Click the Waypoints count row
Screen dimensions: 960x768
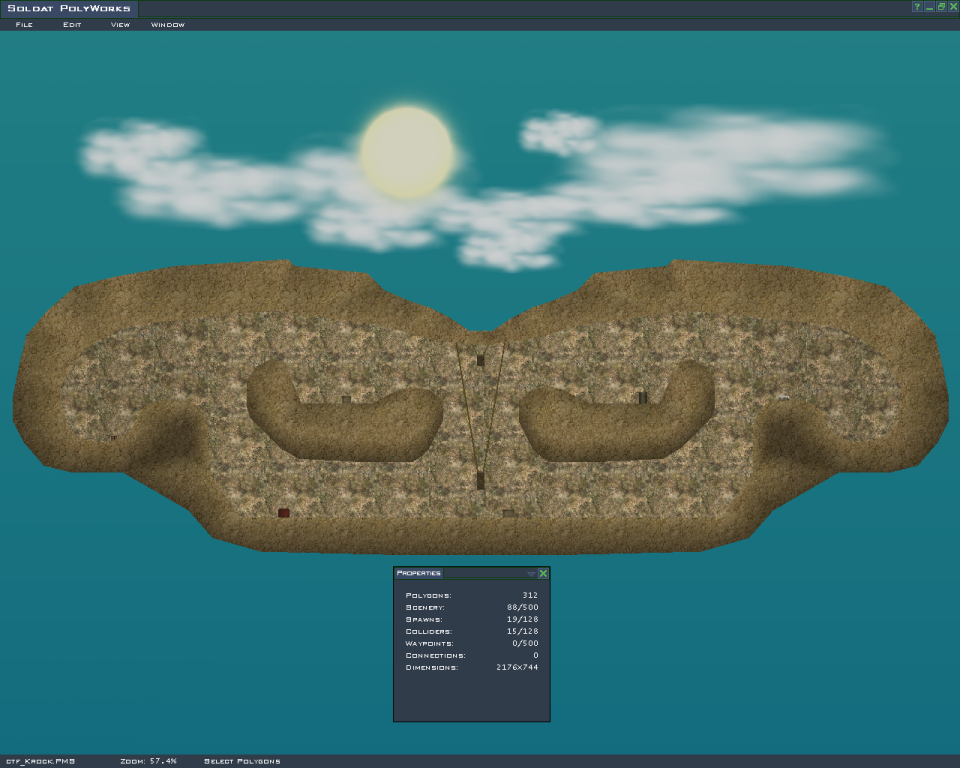pos(471,643)
